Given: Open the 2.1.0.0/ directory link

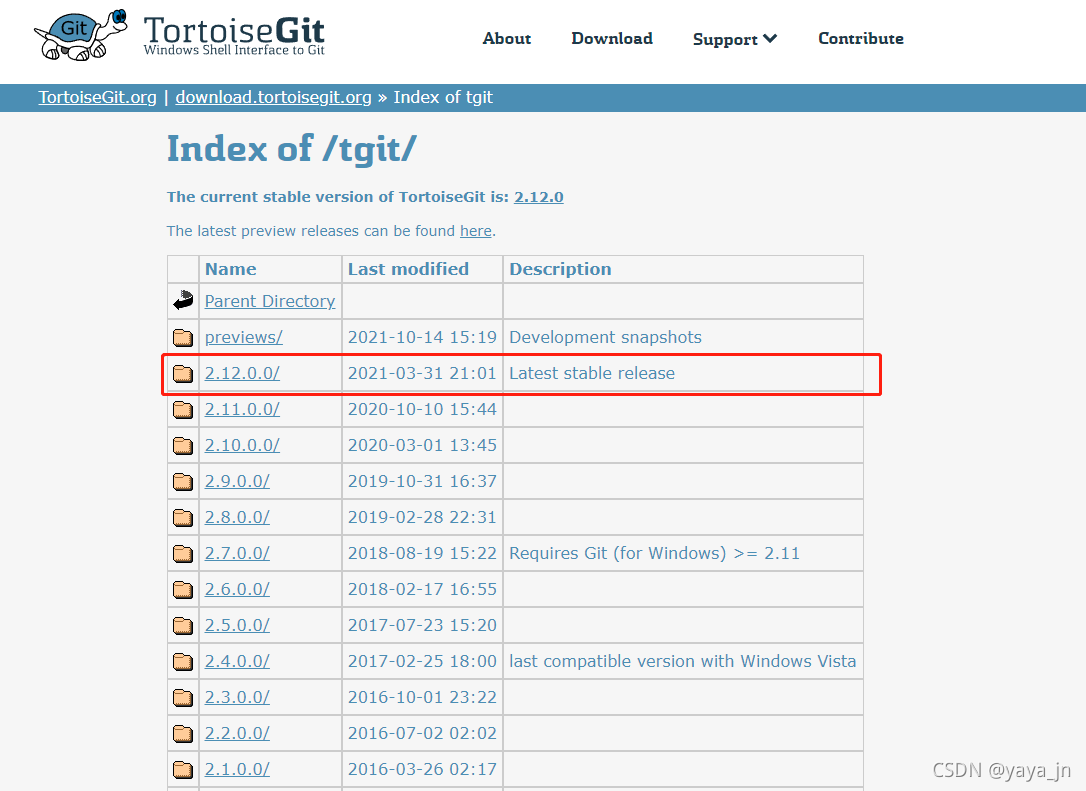Looking at the screenshot, I should coord(238,770).
